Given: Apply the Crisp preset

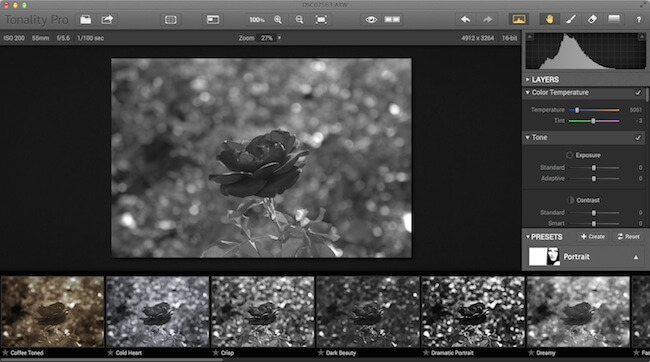Looking at the screenshot, I should 263,312.
